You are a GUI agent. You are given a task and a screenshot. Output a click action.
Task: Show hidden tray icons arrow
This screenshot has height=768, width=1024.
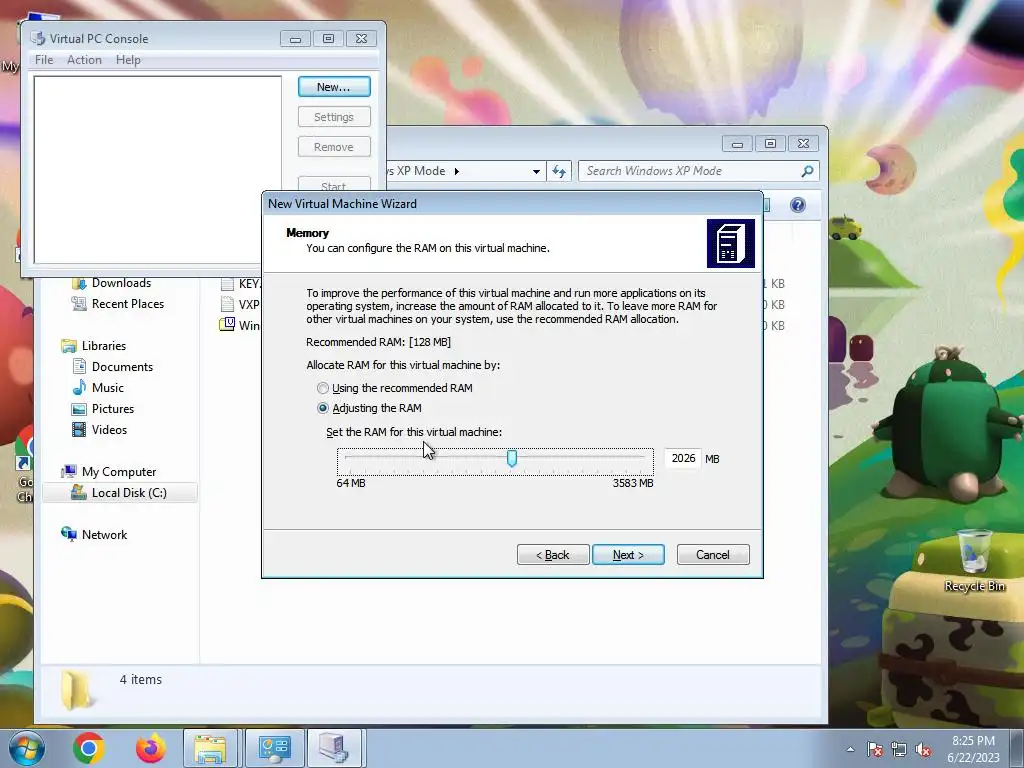[x=850, y=749]
